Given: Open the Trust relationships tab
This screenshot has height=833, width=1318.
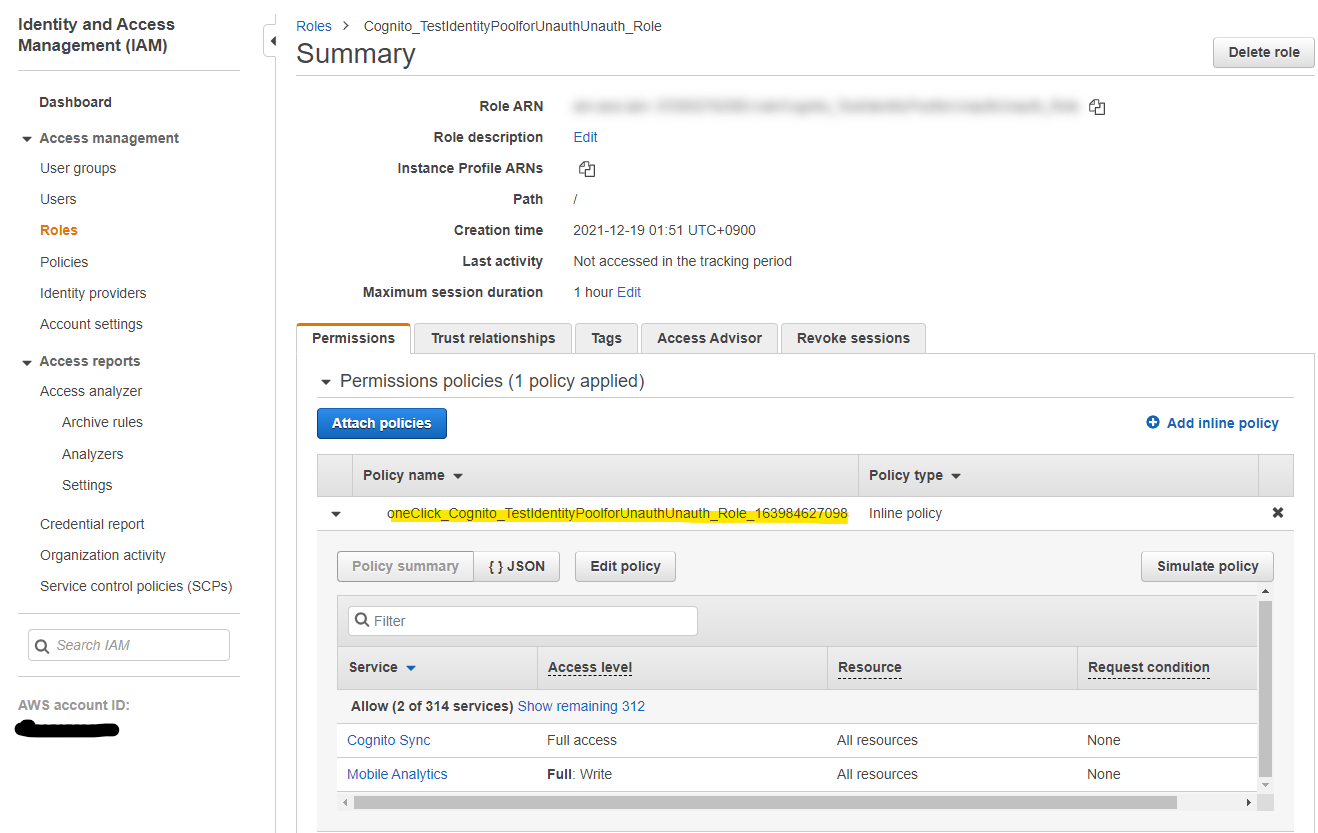Looking at the screenshot, I should tap(493, 338).
